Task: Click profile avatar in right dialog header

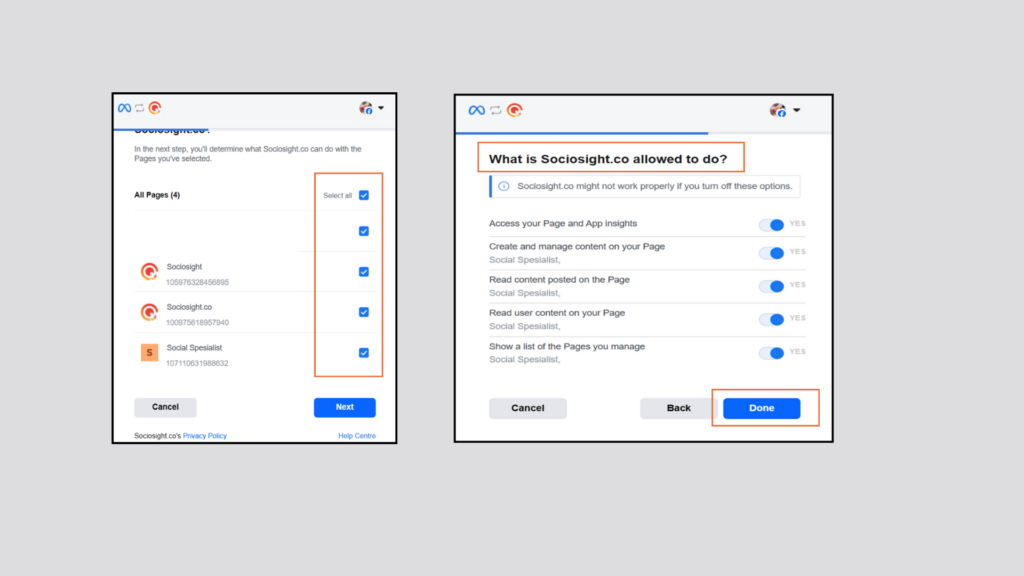Action: click(778, 110)
